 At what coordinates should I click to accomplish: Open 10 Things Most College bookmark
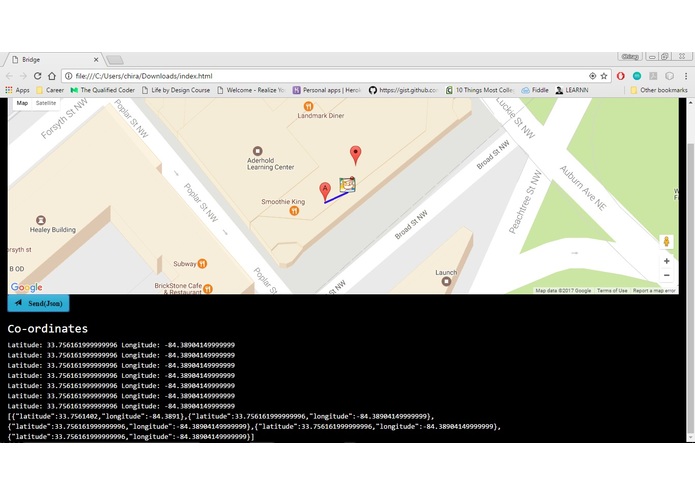click(x=480, y=90)
